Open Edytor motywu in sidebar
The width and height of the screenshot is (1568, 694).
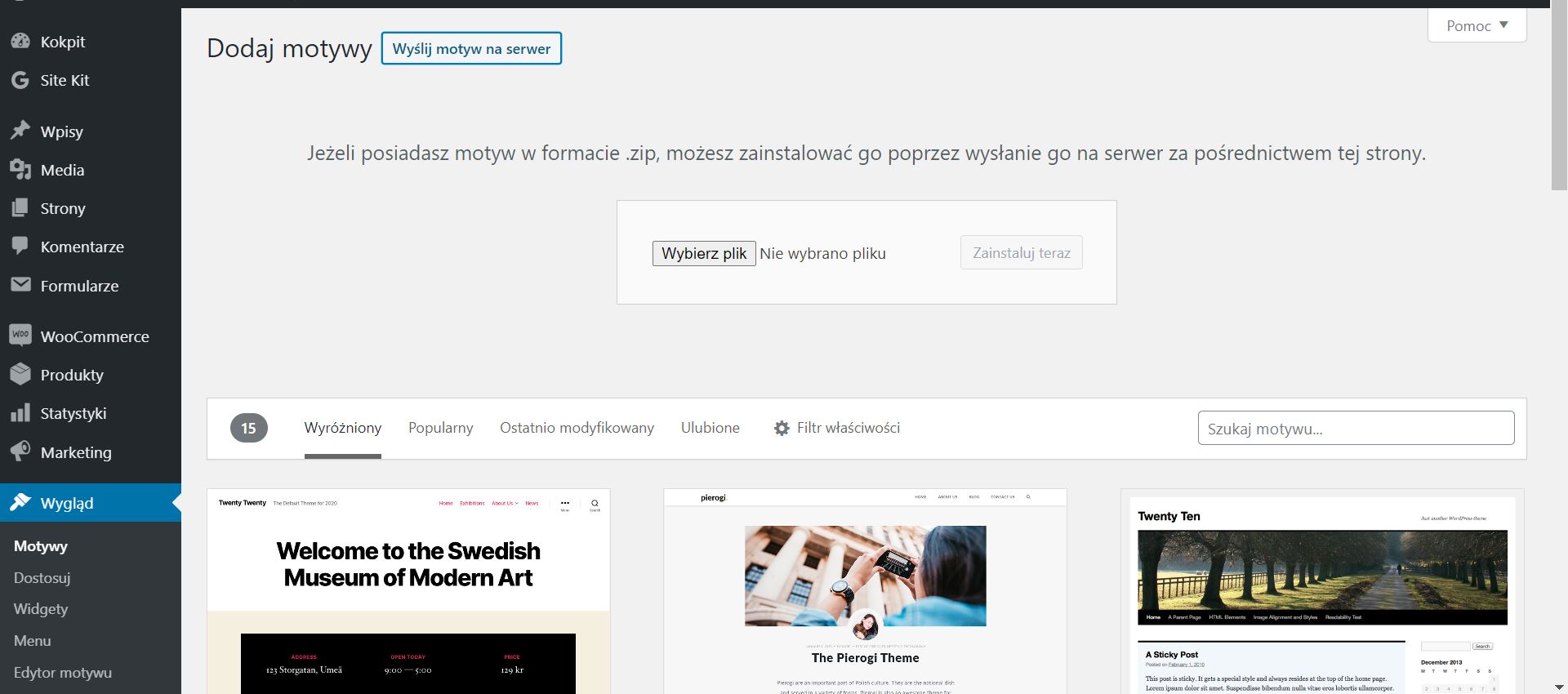click(62, 673)
